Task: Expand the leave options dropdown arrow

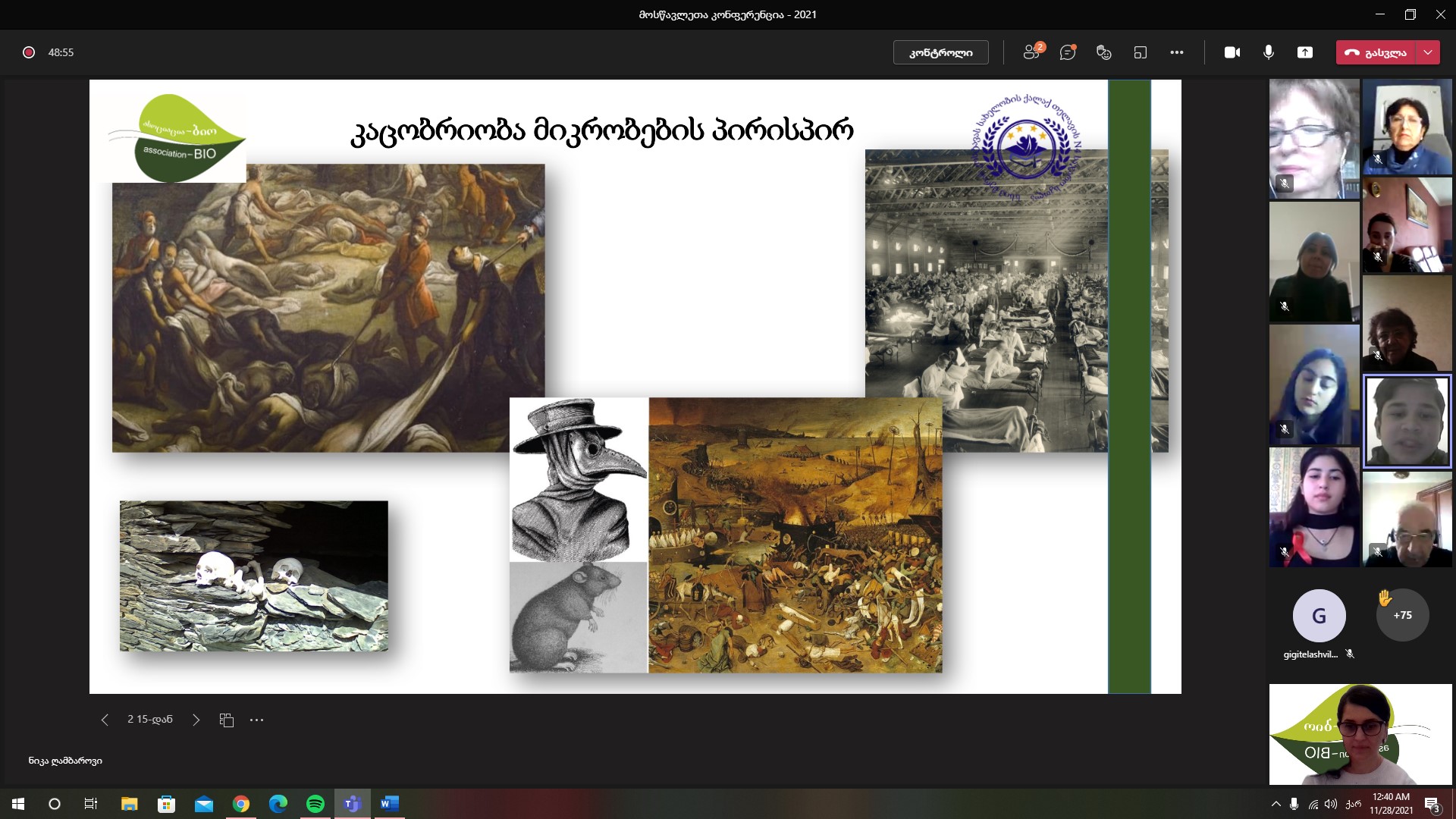Action: [1428, 52]
